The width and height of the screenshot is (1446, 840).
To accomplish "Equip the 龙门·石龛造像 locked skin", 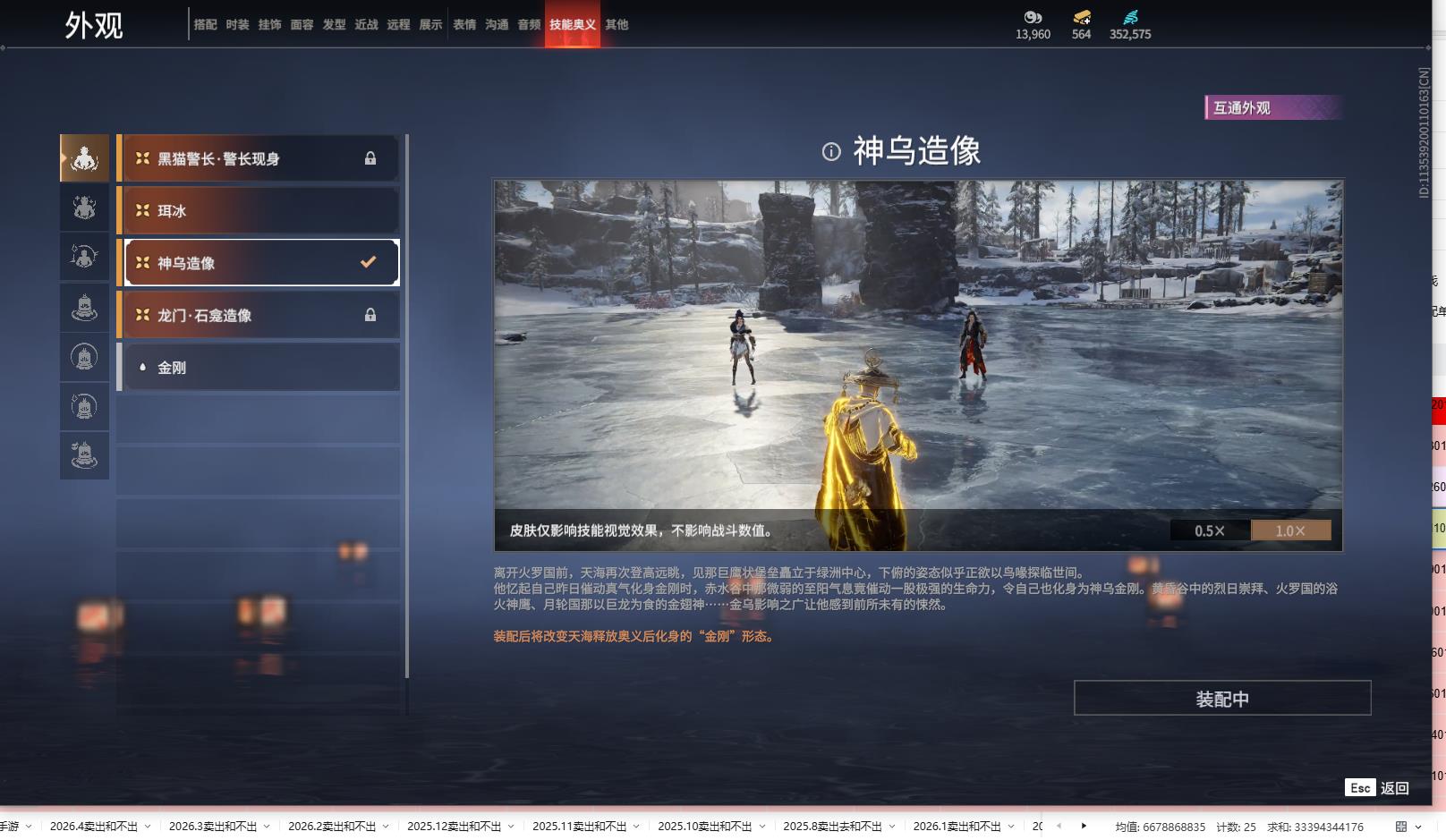I will point(259,315).
